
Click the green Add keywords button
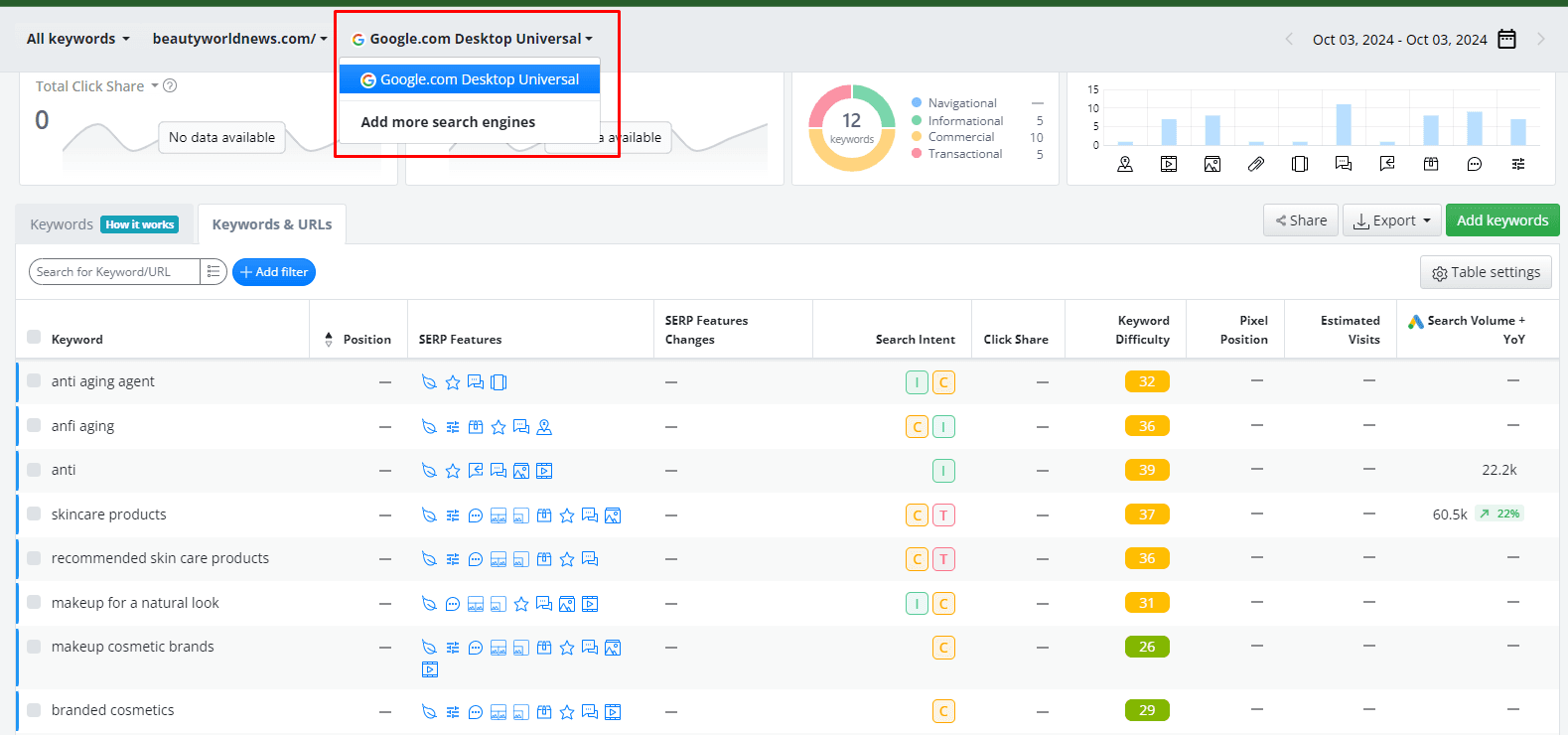point(1502,220)
